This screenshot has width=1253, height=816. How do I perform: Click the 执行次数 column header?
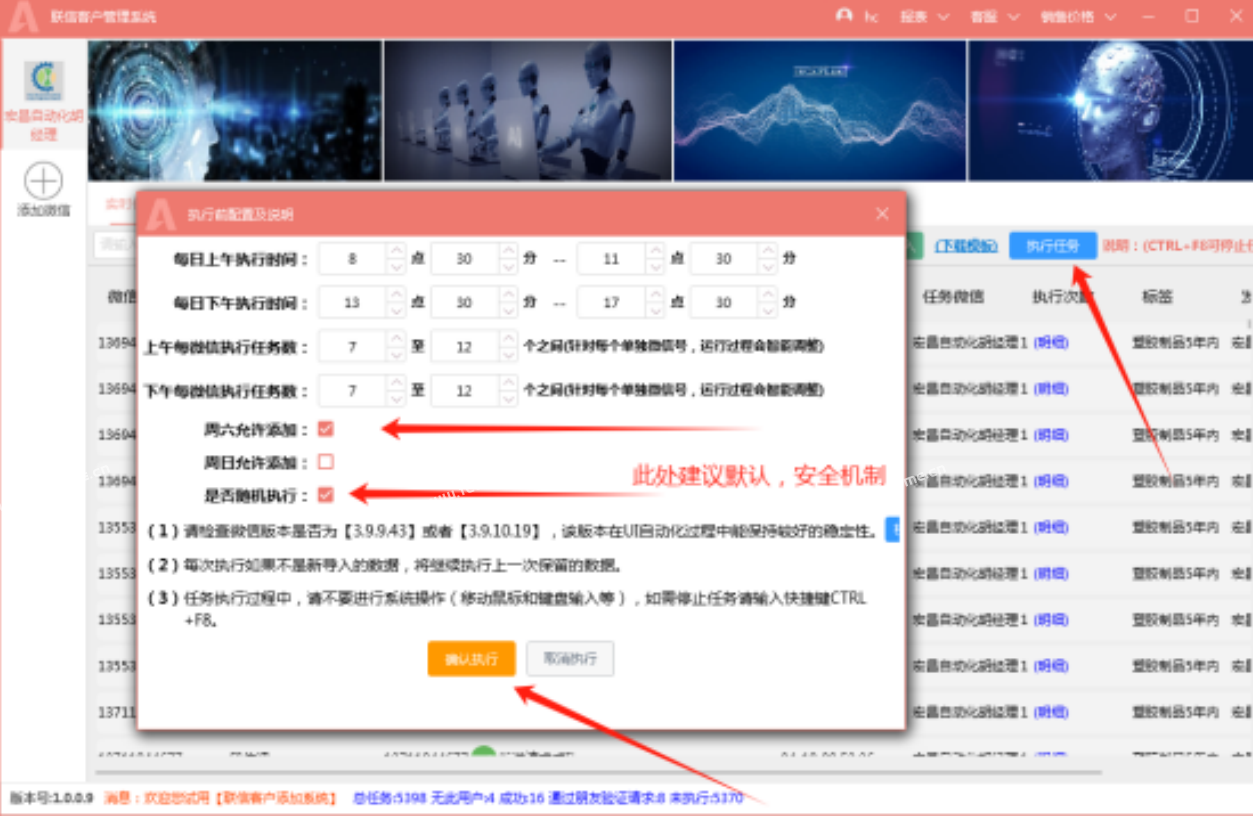pos(1062,297)
